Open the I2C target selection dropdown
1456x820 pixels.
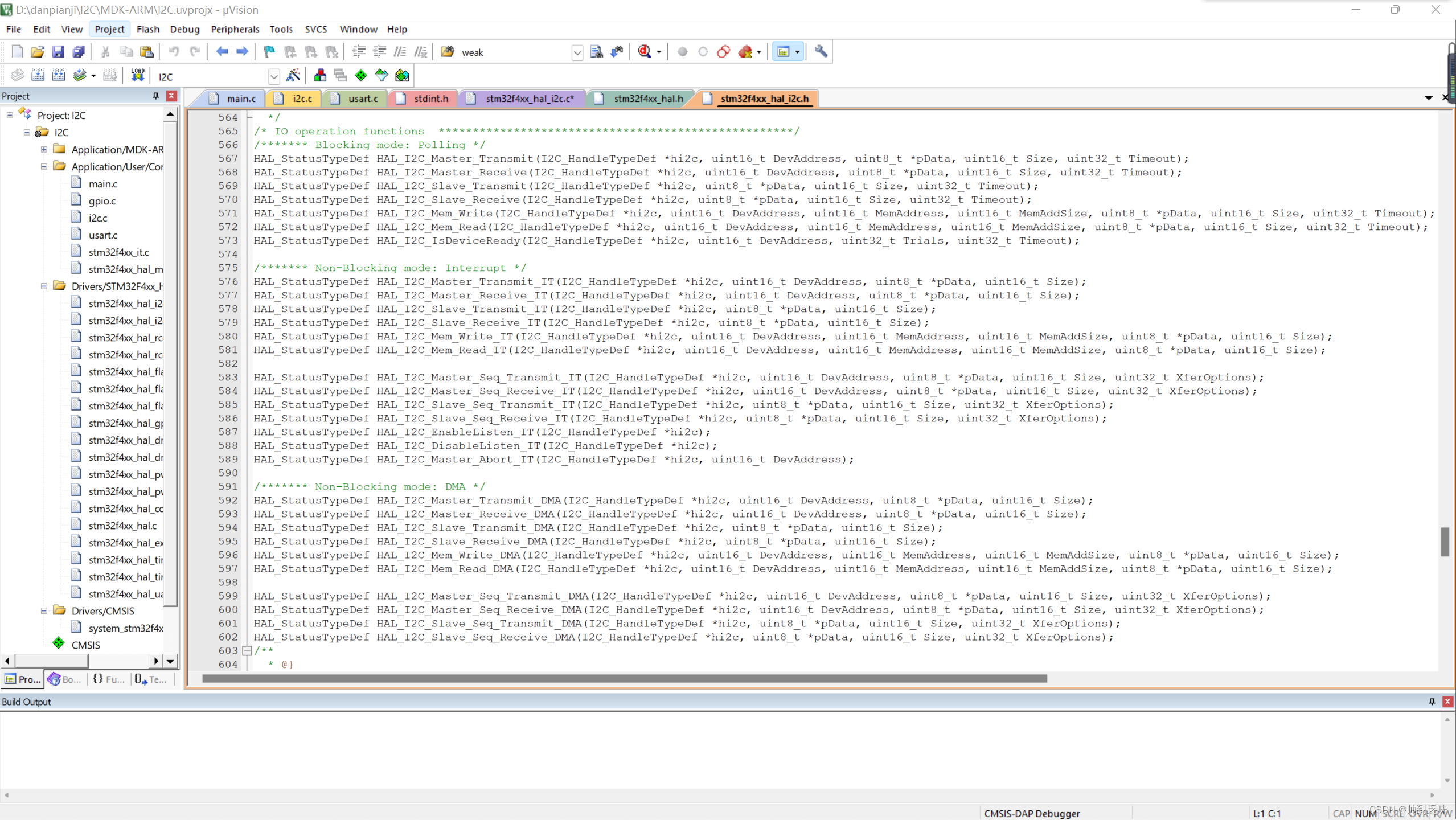coord(274,76)
